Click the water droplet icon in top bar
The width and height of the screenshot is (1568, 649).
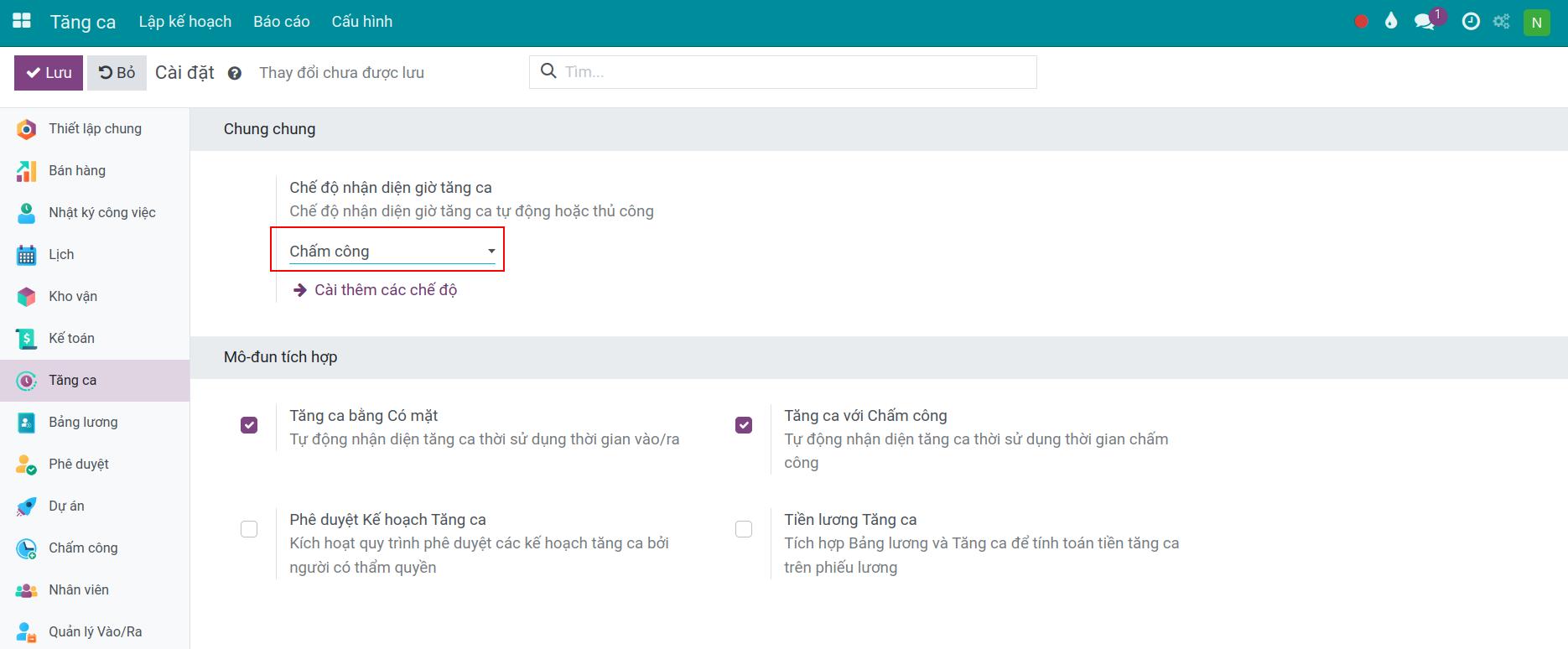(1391, 21)
